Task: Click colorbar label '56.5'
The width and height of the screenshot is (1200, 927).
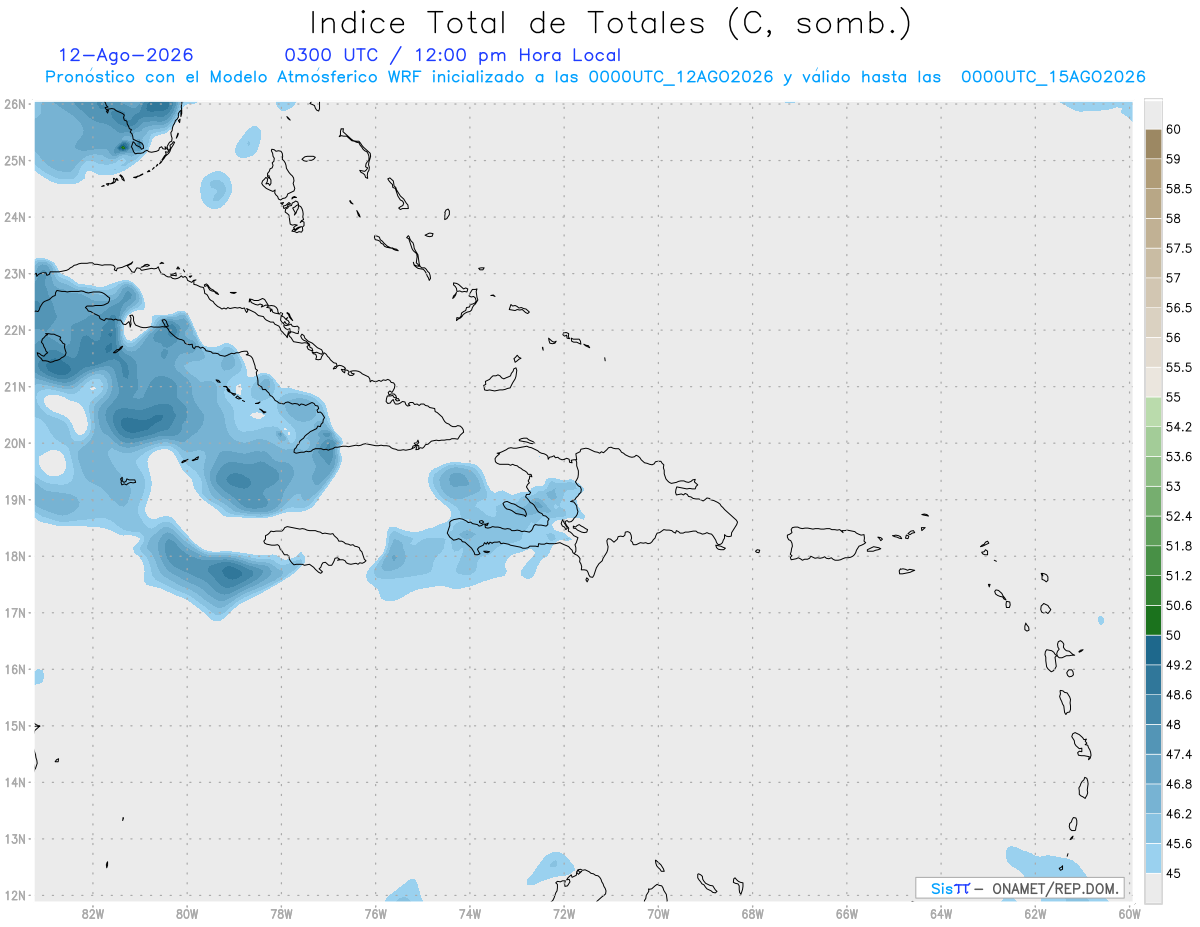Action: (x=1179, y=308)
